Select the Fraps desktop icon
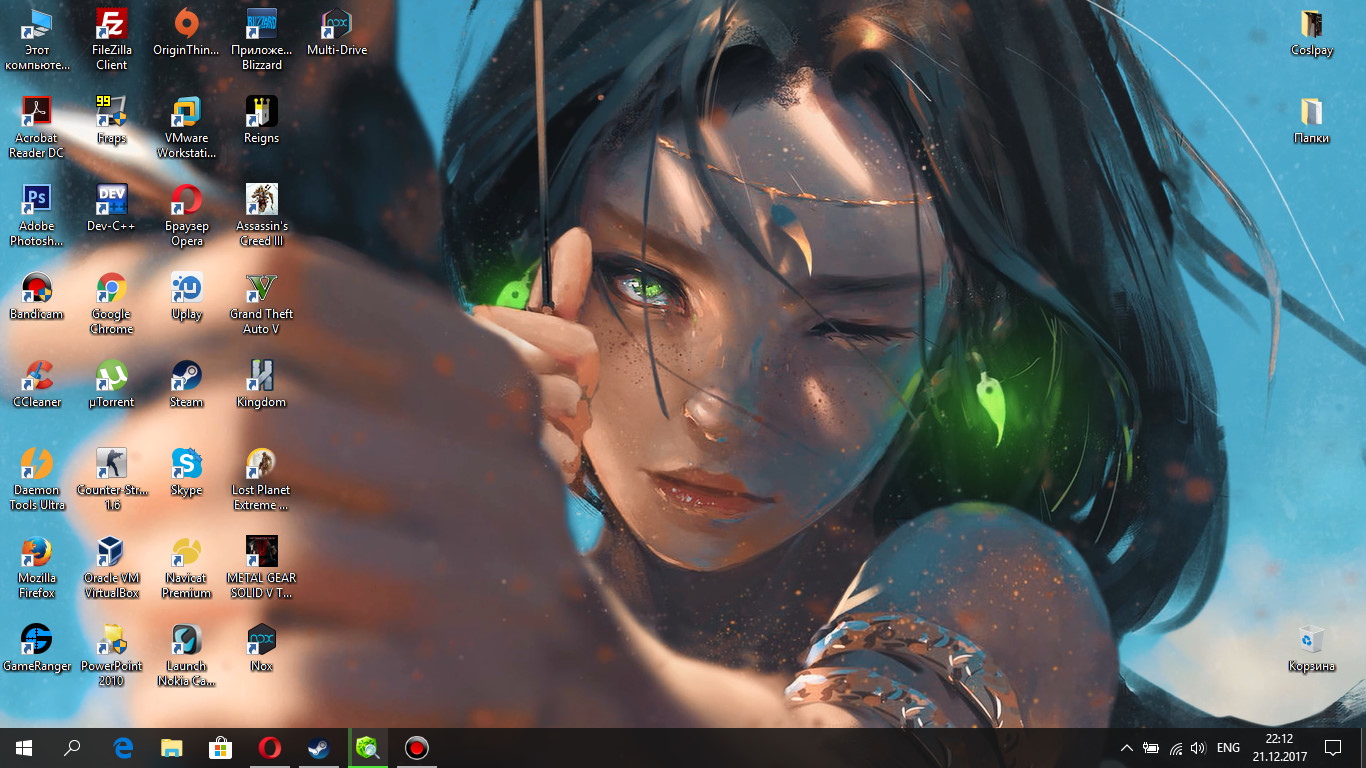The image size is (1366, 768). [112, 121]
